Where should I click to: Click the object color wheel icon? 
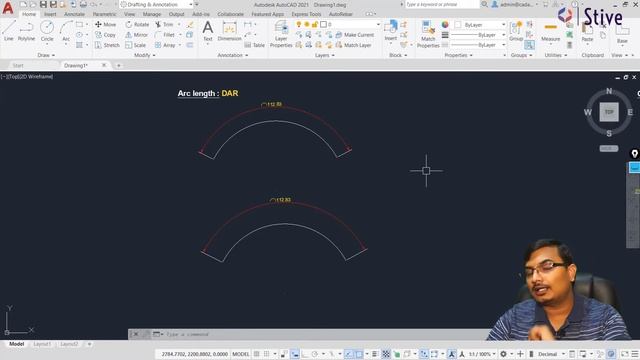pos(445,24)
